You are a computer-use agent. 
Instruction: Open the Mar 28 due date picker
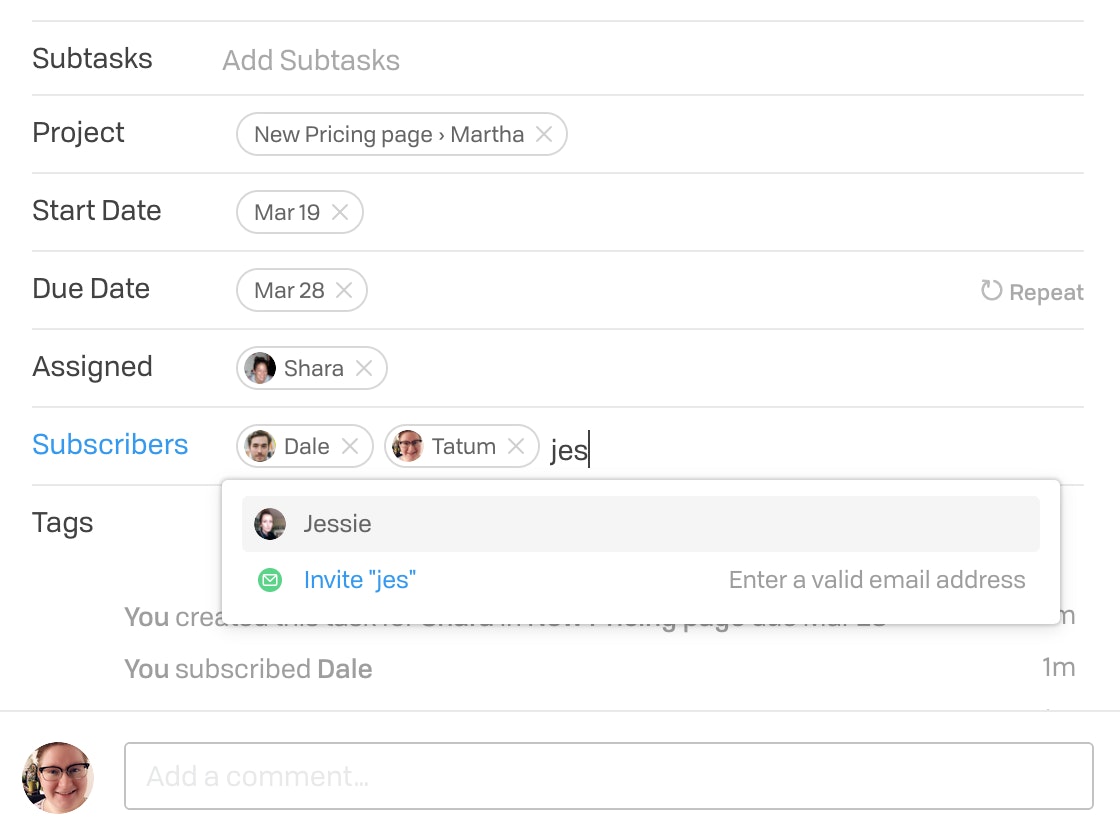[289, 290]
